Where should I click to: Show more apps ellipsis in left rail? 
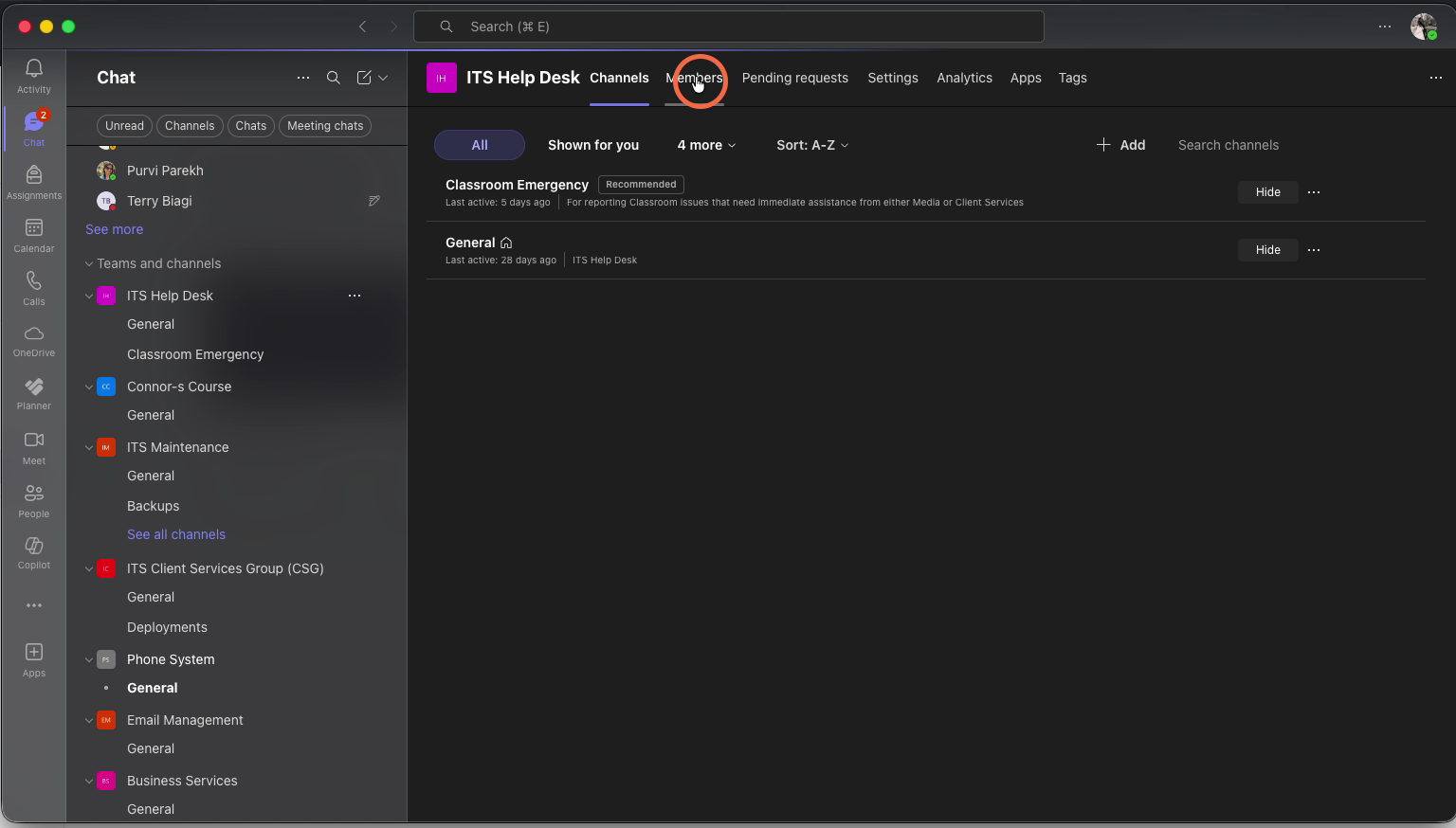click(34, 605)
